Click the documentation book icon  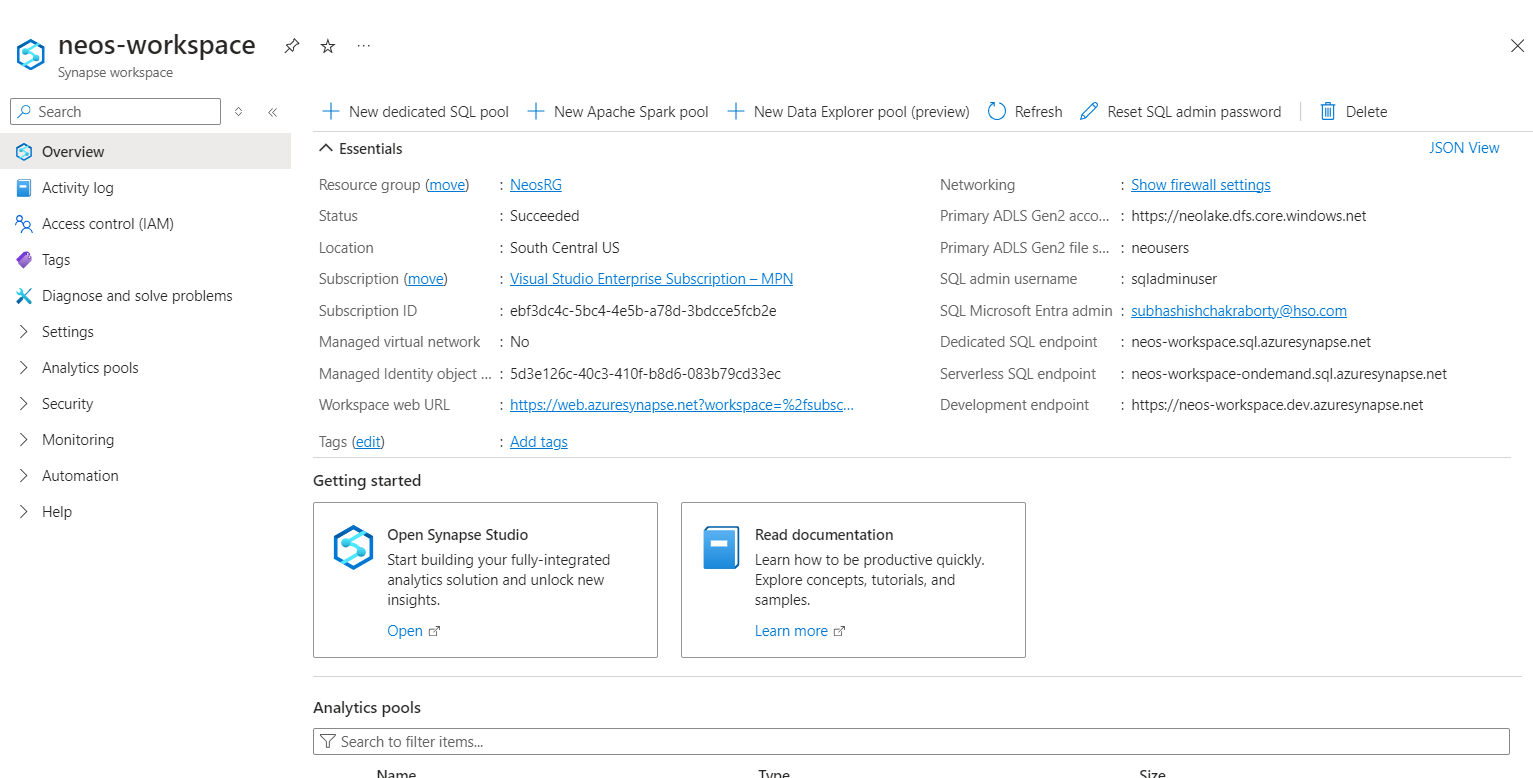[x=721, y=548]
